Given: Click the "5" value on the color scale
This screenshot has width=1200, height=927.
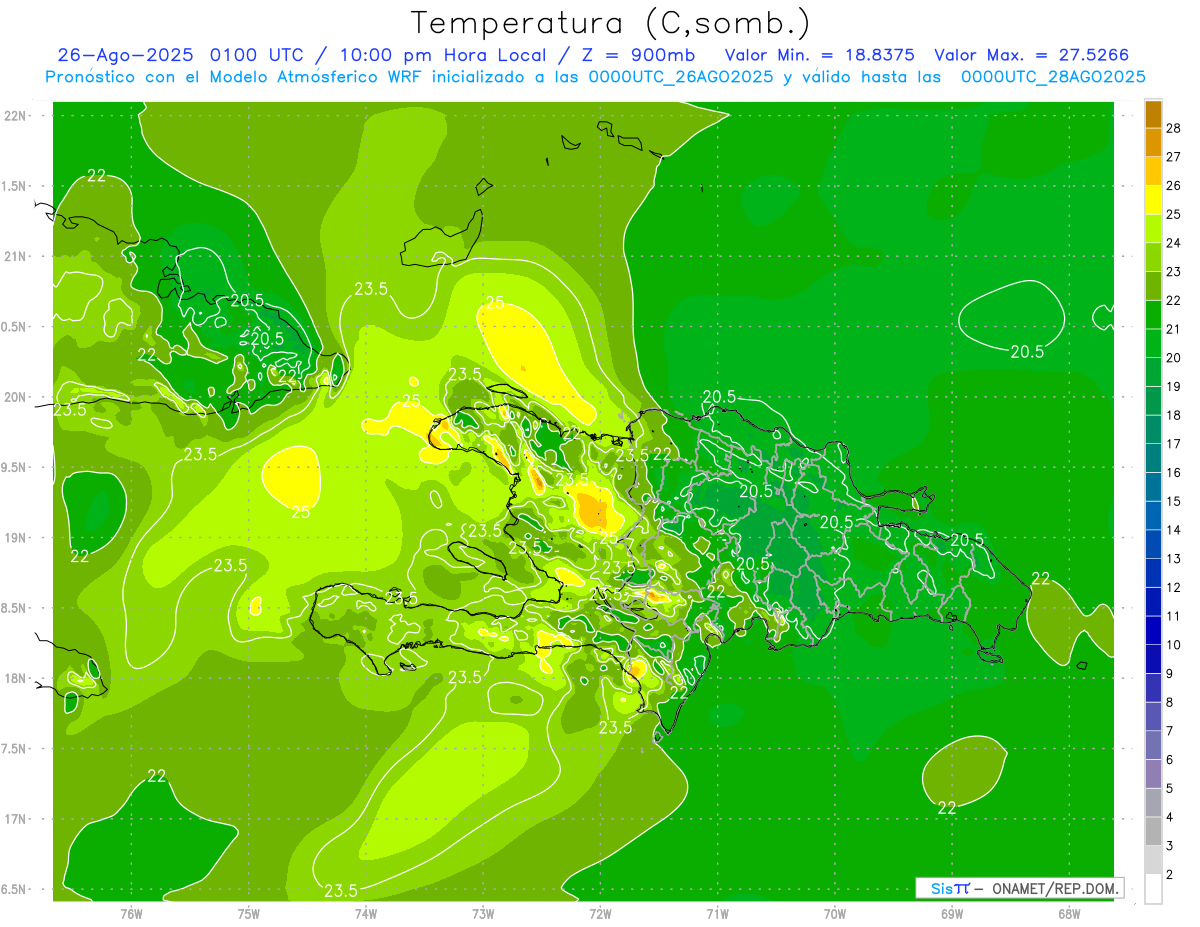Looking at the screenshot, I should point(1170,788).
